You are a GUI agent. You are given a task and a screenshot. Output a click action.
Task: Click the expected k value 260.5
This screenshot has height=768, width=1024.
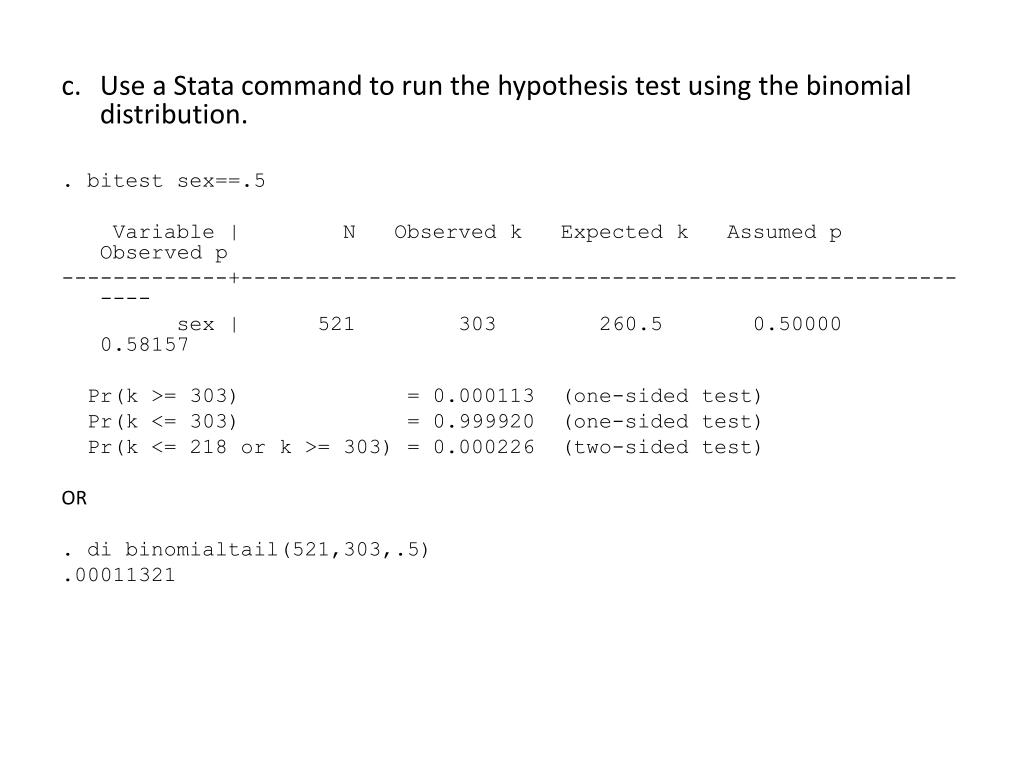point(631,324)
